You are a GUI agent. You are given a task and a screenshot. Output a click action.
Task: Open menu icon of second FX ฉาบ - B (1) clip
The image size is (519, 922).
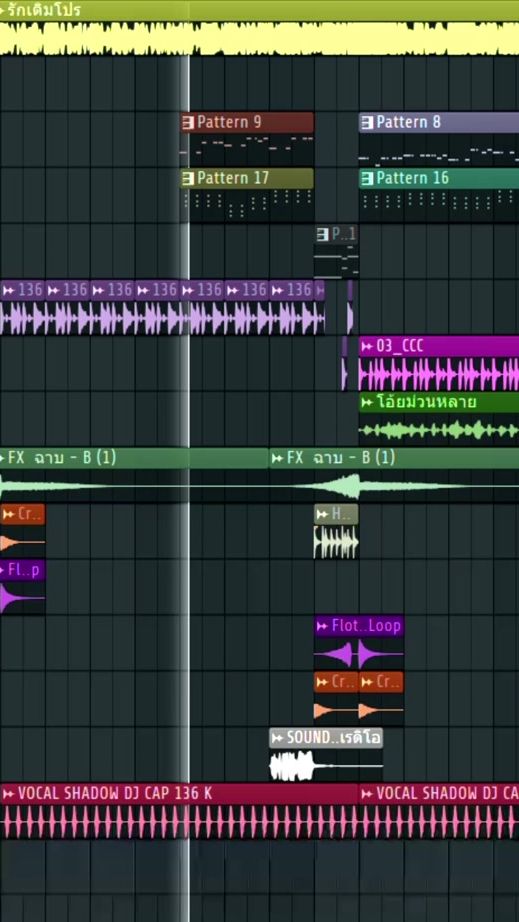pos(278,458)
